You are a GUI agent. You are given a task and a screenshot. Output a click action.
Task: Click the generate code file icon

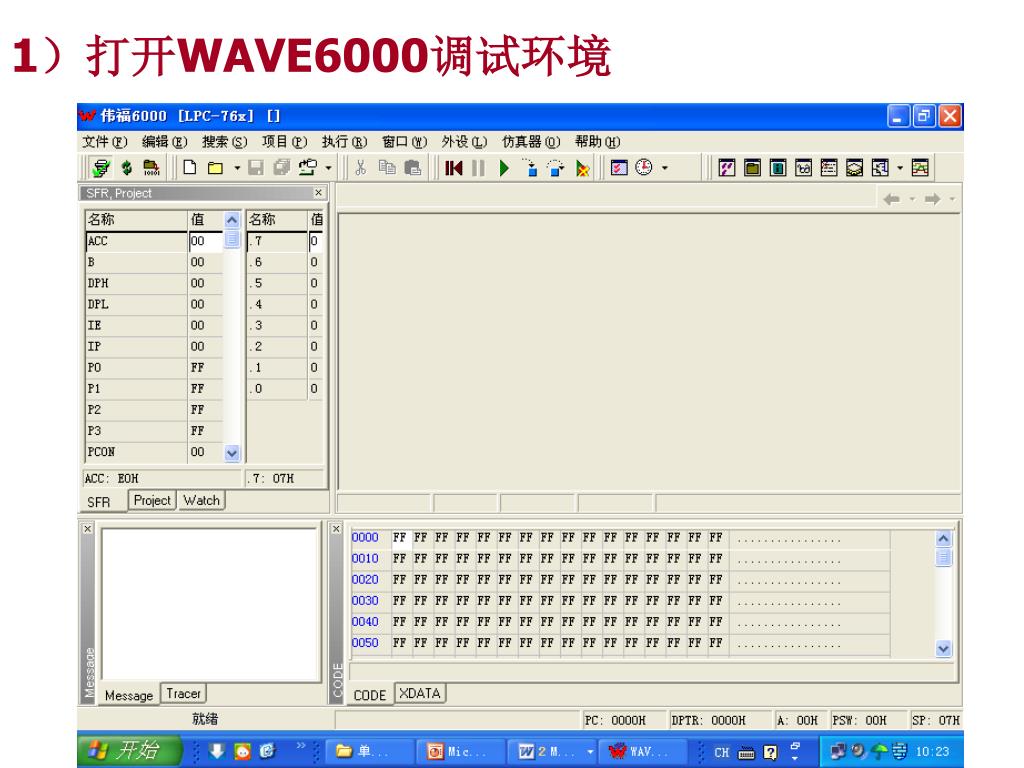coord(152,168)
